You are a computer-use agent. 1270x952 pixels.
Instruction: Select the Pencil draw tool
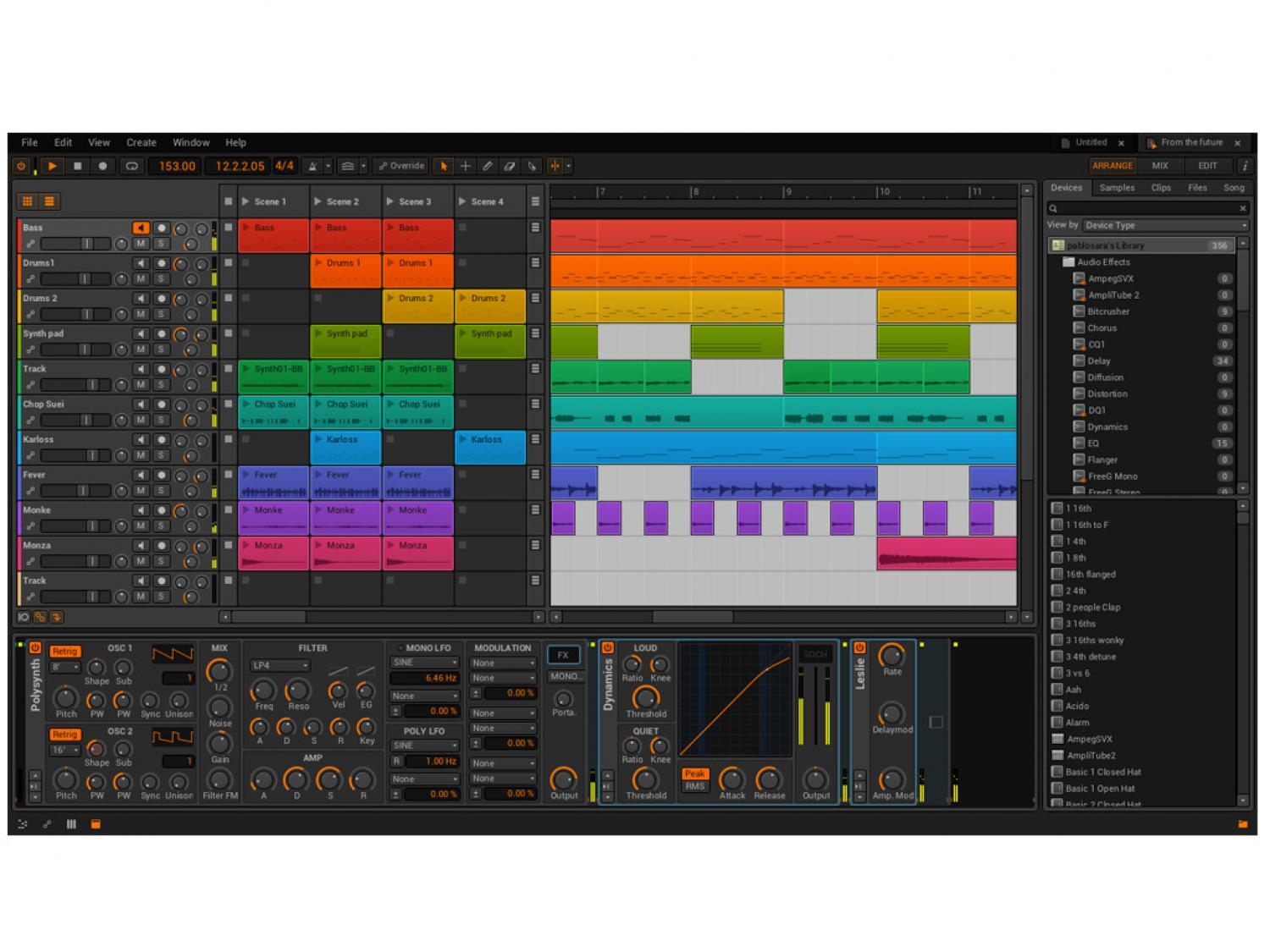coord(488,167)
